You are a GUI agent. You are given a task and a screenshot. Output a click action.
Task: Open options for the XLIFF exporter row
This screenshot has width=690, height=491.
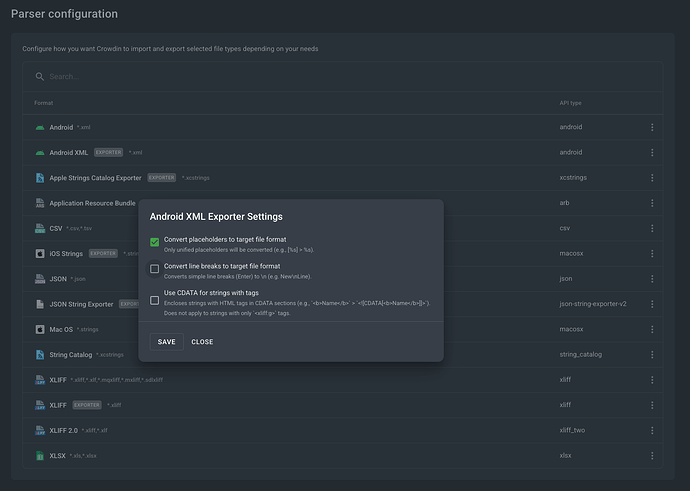652,405
